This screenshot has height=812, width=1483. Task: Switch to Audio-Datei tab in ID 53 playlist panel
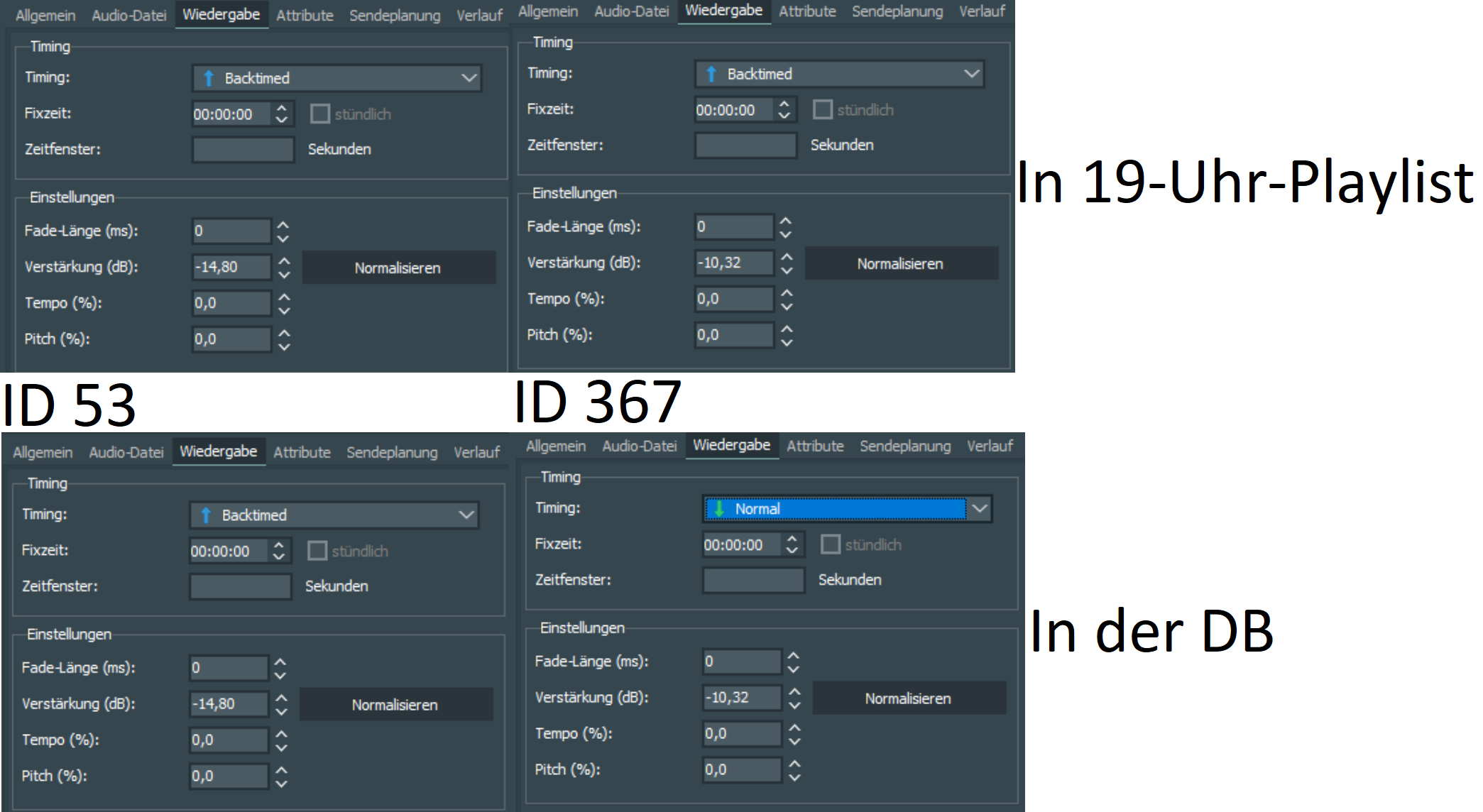pos(128,15)
